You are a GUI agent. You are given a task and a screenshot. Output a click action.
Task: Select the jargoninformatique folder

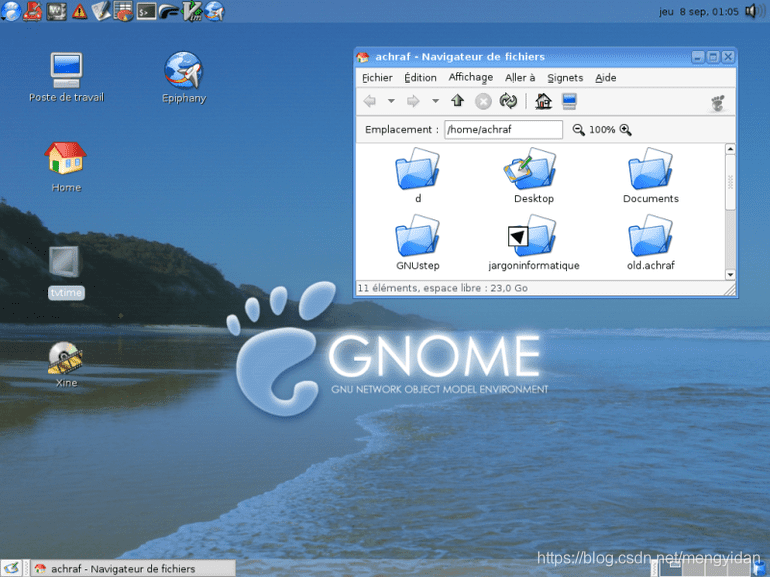tap(533, 243)
